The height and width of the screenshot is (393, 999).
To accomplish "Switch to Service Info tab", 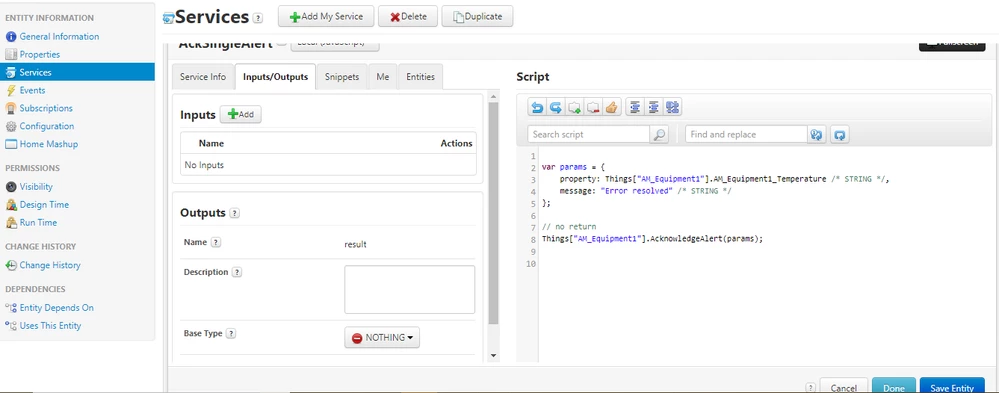I will click(x=203, y=76).
